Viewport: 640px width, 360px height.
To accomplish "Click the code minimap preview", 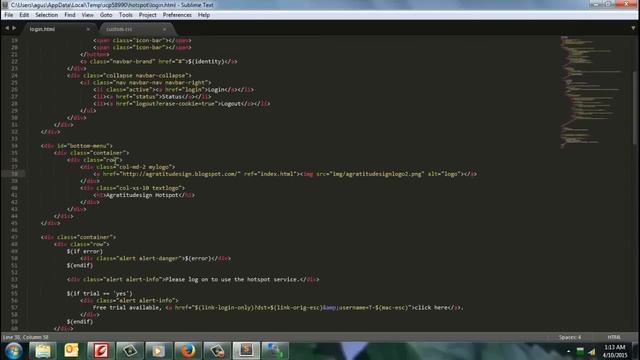I will tap(592, 92).
